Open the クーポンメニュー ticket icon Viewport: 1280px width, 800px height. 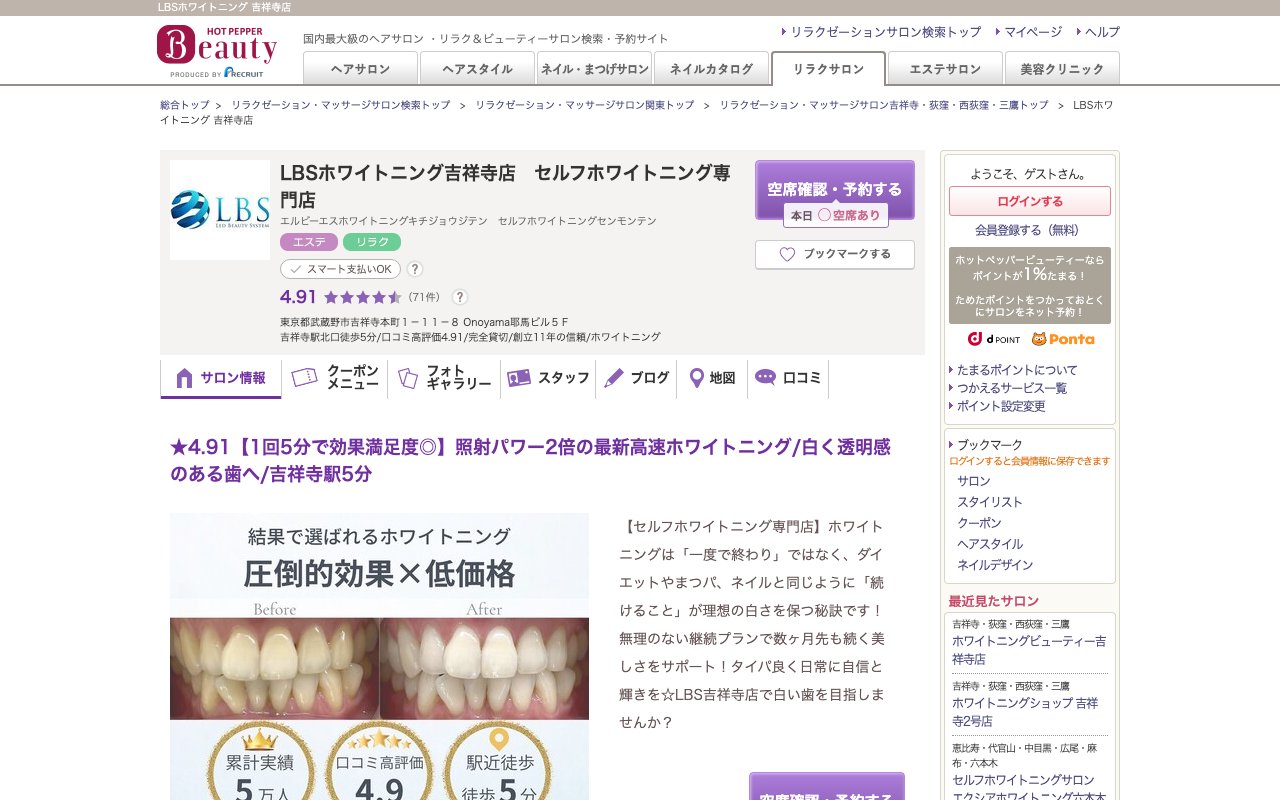[305, 377]
